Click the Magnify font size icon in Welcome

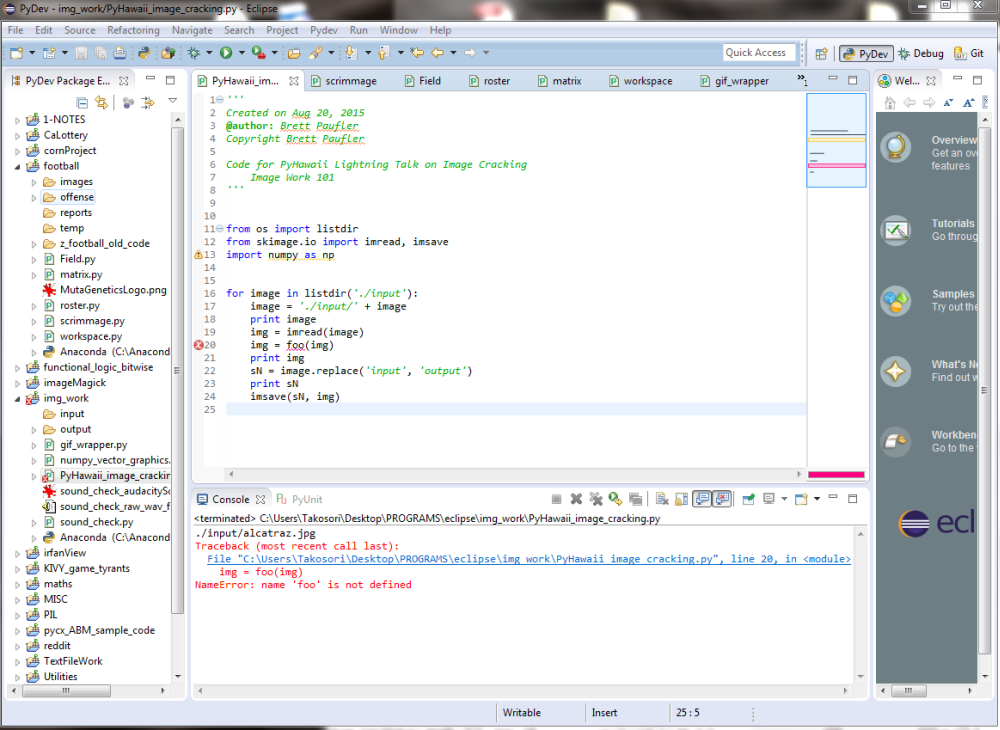pyautogui.click(x=968, y=103)
